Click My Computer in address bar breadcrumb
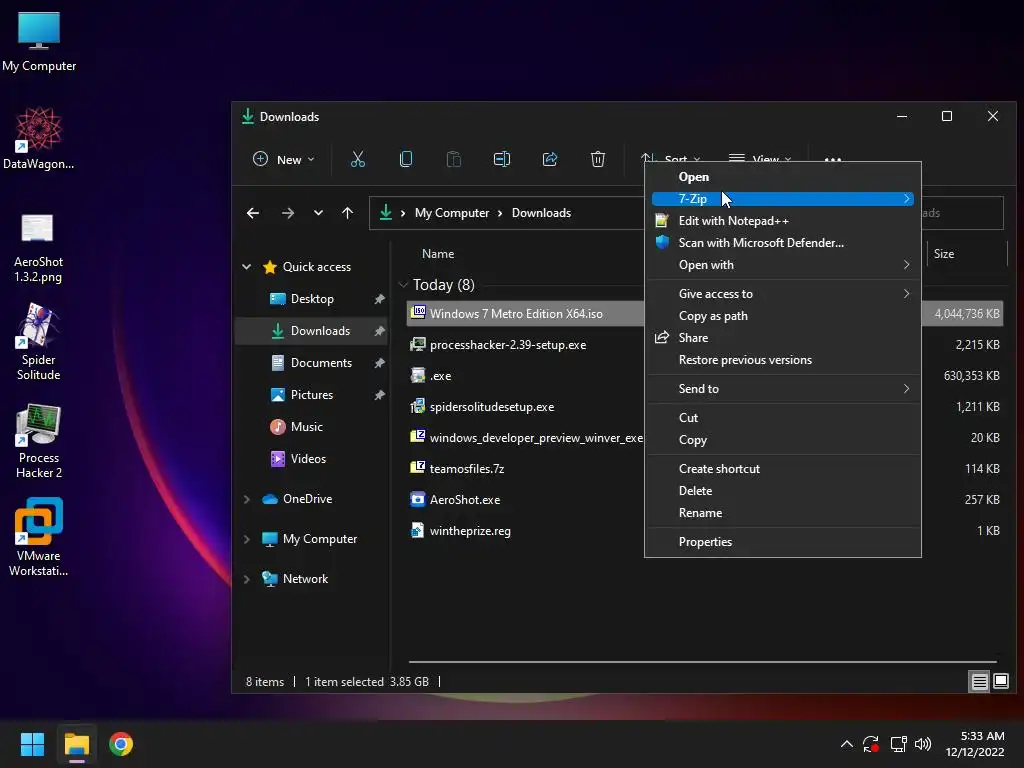Image resolution: width=1024 pixels, height=768 pixels. [x=452, y=213]
